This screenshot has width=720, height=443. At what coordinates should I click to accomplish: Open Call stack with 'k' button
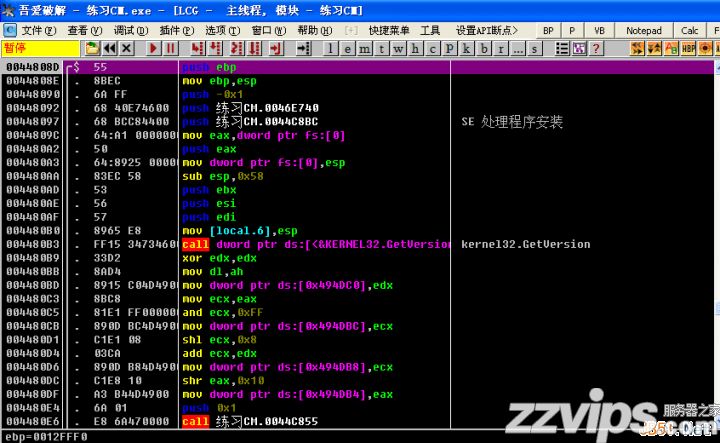point(466,48)
